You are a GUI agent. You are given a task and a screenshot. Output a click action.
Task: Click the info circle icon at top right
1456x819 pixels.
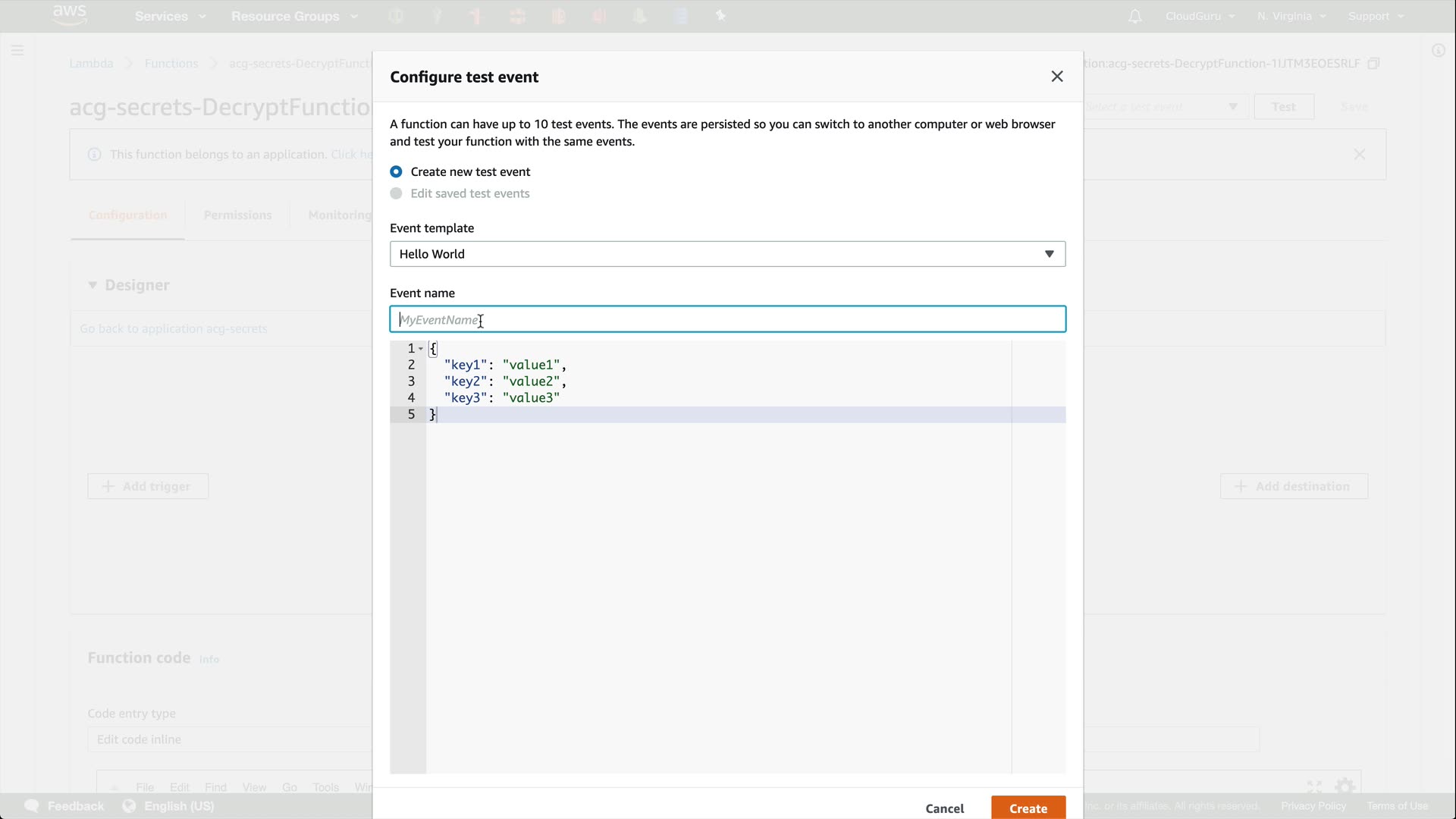click(x=1438, y=51)
